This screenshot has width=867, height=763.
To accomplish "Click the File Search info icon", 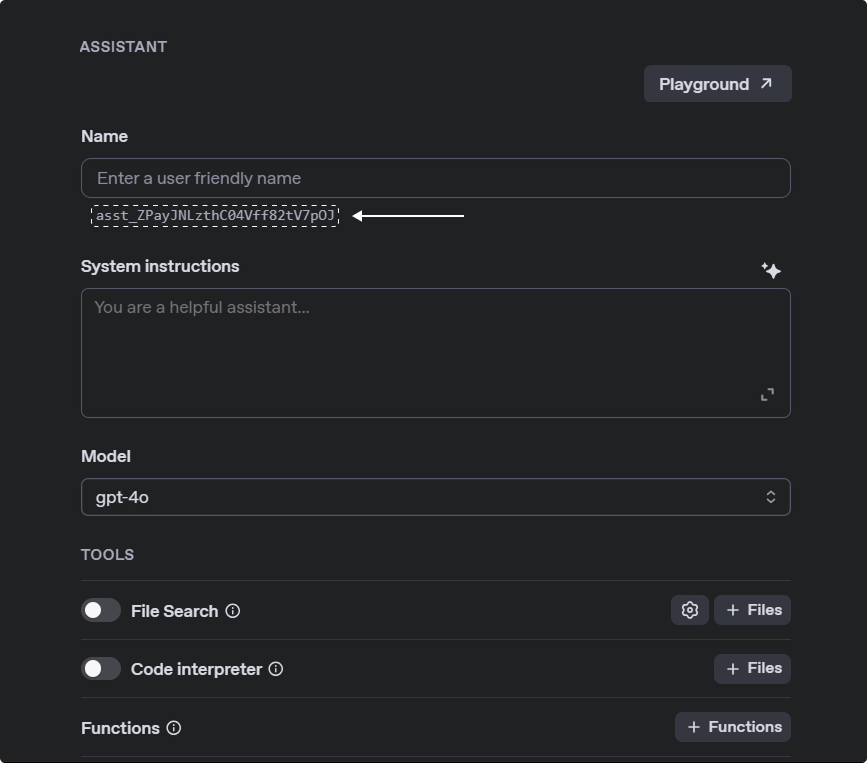I will click(x=231, y=611).
